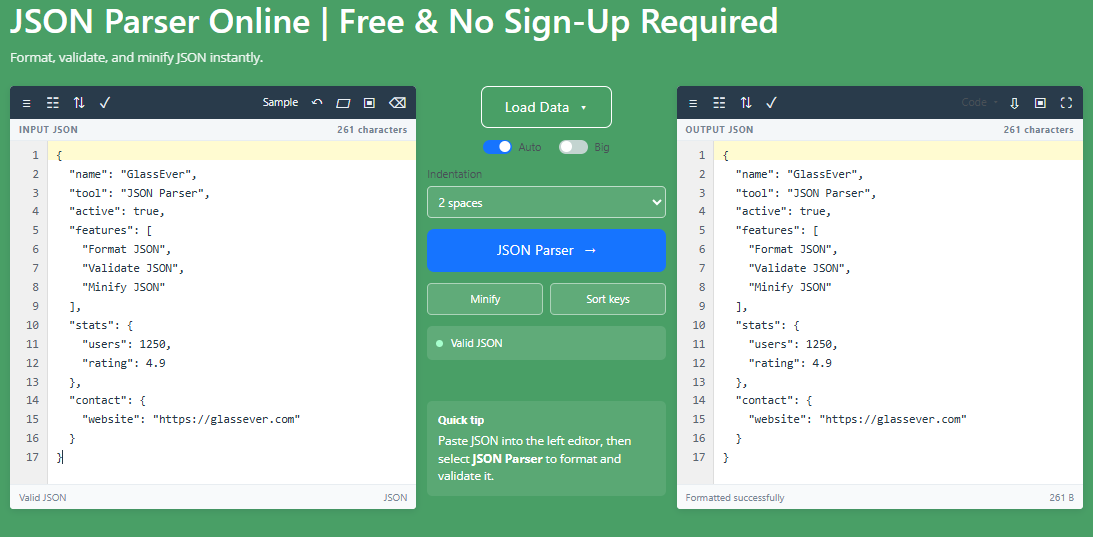Viewport: 1093px width, 537px height.
Task: Click the three-lines format icon in input toolbar
Action: tap(26, 103)
